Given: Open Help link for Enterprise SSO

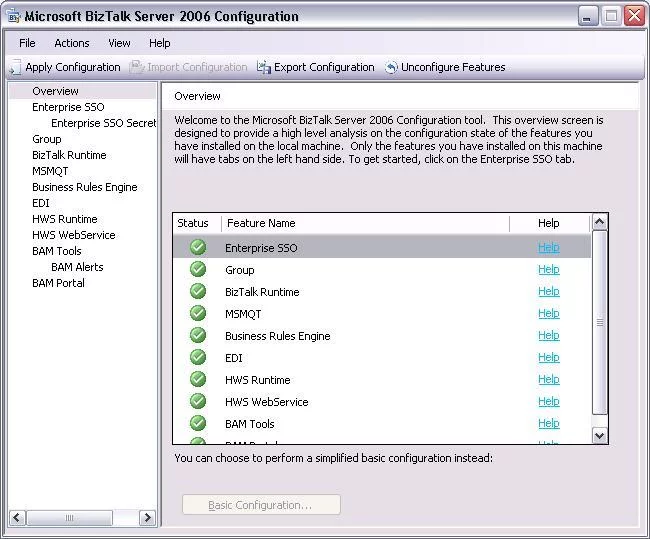Looking at the screenshot, I should (549, 248).
